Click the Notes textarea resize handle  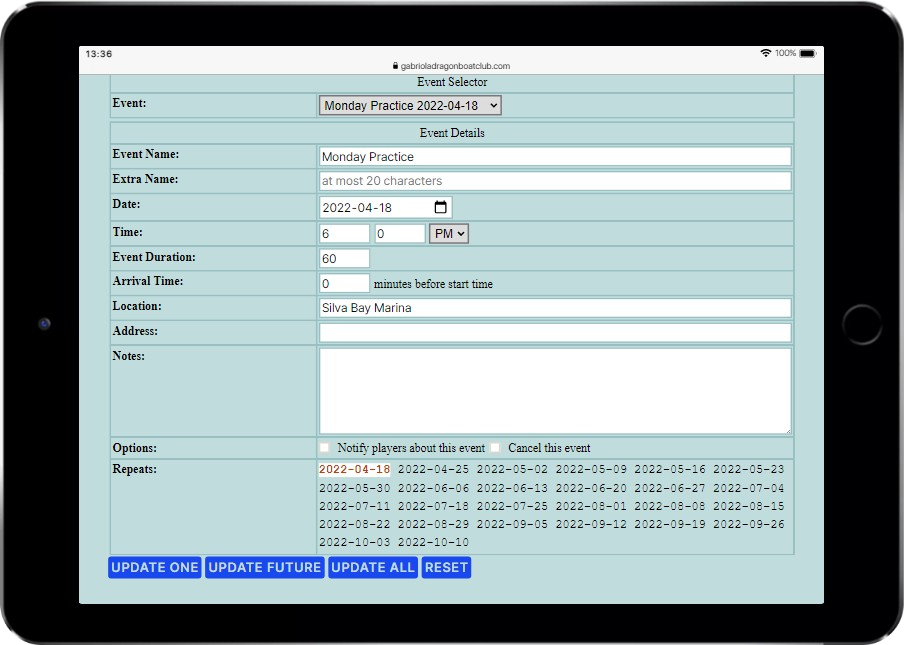click(787, 430)
